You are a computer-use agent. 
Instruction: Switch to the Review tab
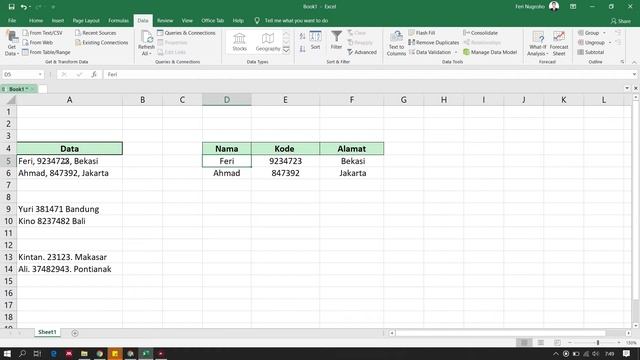point(165,20)
